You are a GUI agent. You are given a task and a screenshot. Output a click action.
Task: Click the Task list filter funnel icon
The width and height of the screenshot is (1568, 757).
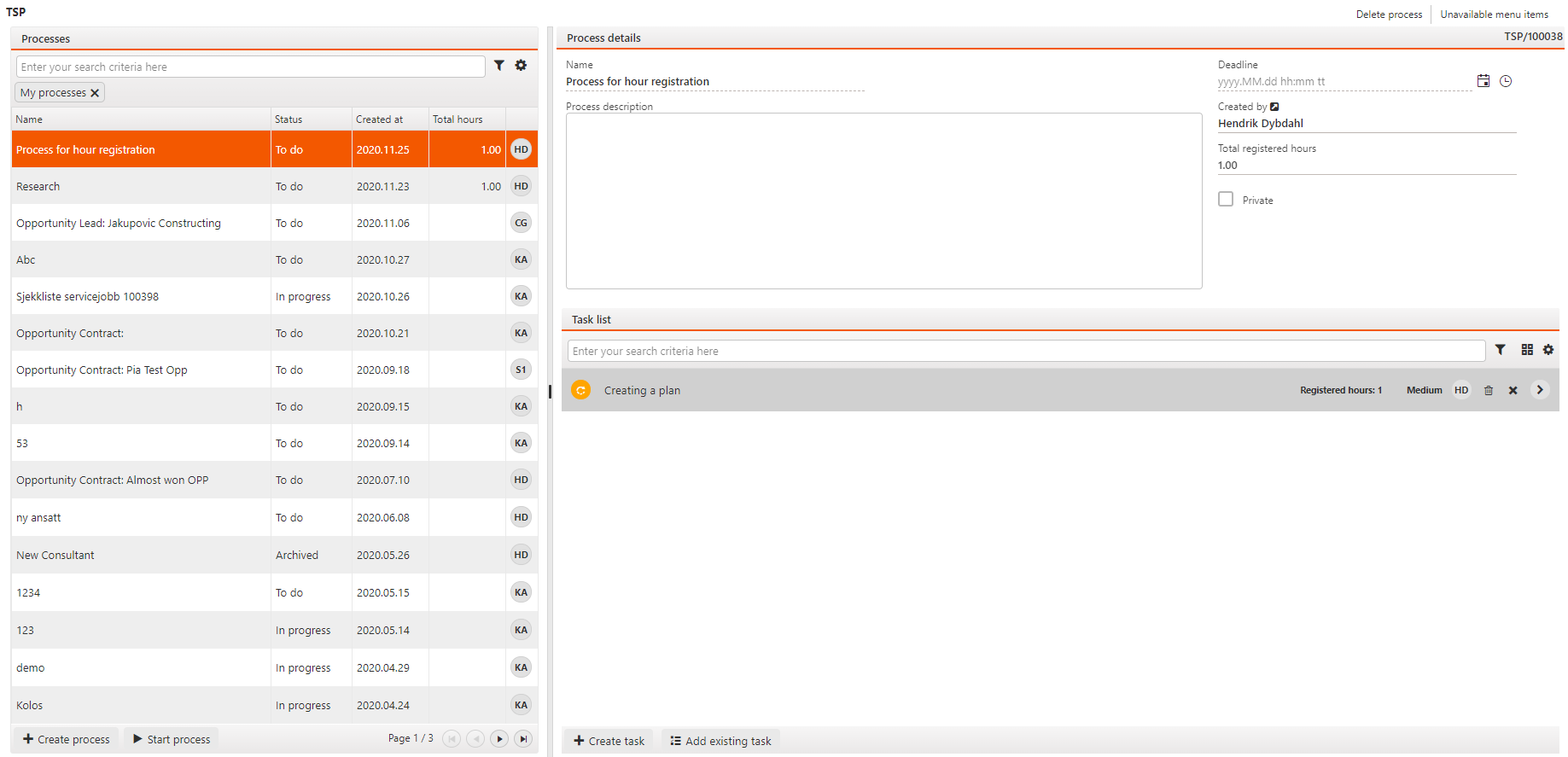pos(1501,350)
